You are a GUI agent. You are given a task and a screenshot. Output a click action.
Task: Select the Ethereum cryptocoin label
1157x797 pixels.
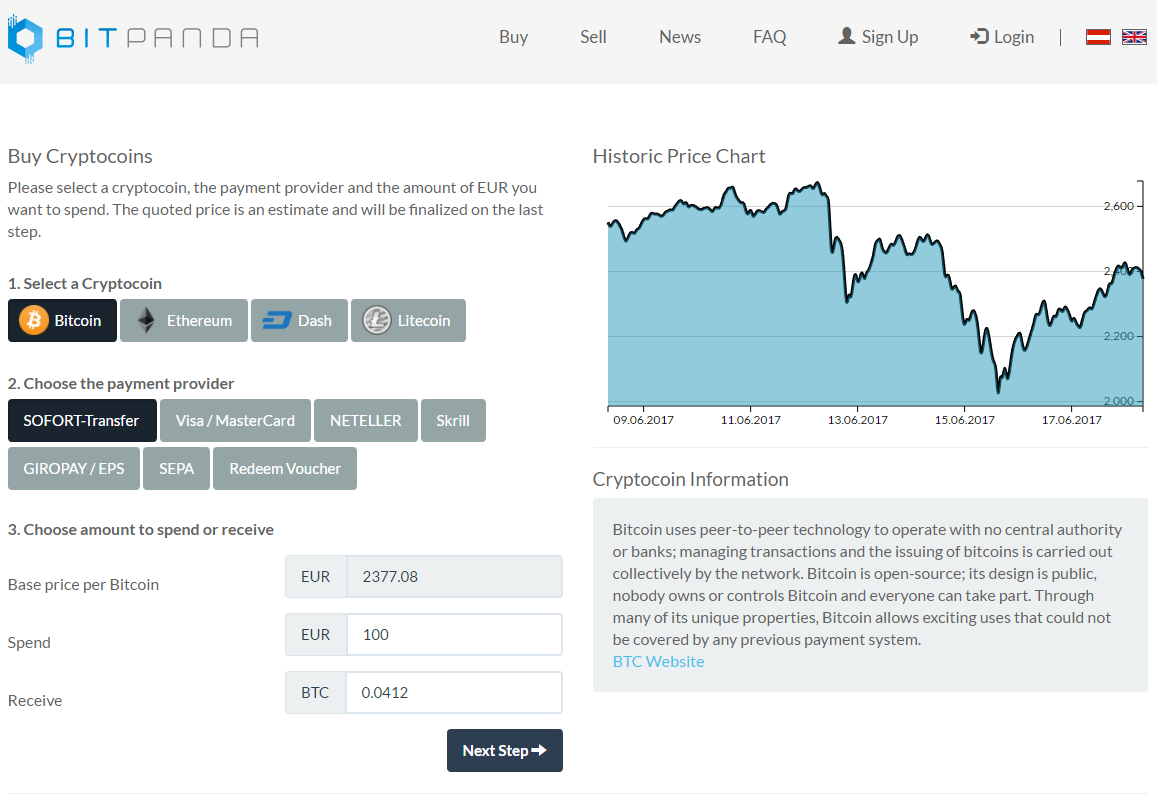199,320
